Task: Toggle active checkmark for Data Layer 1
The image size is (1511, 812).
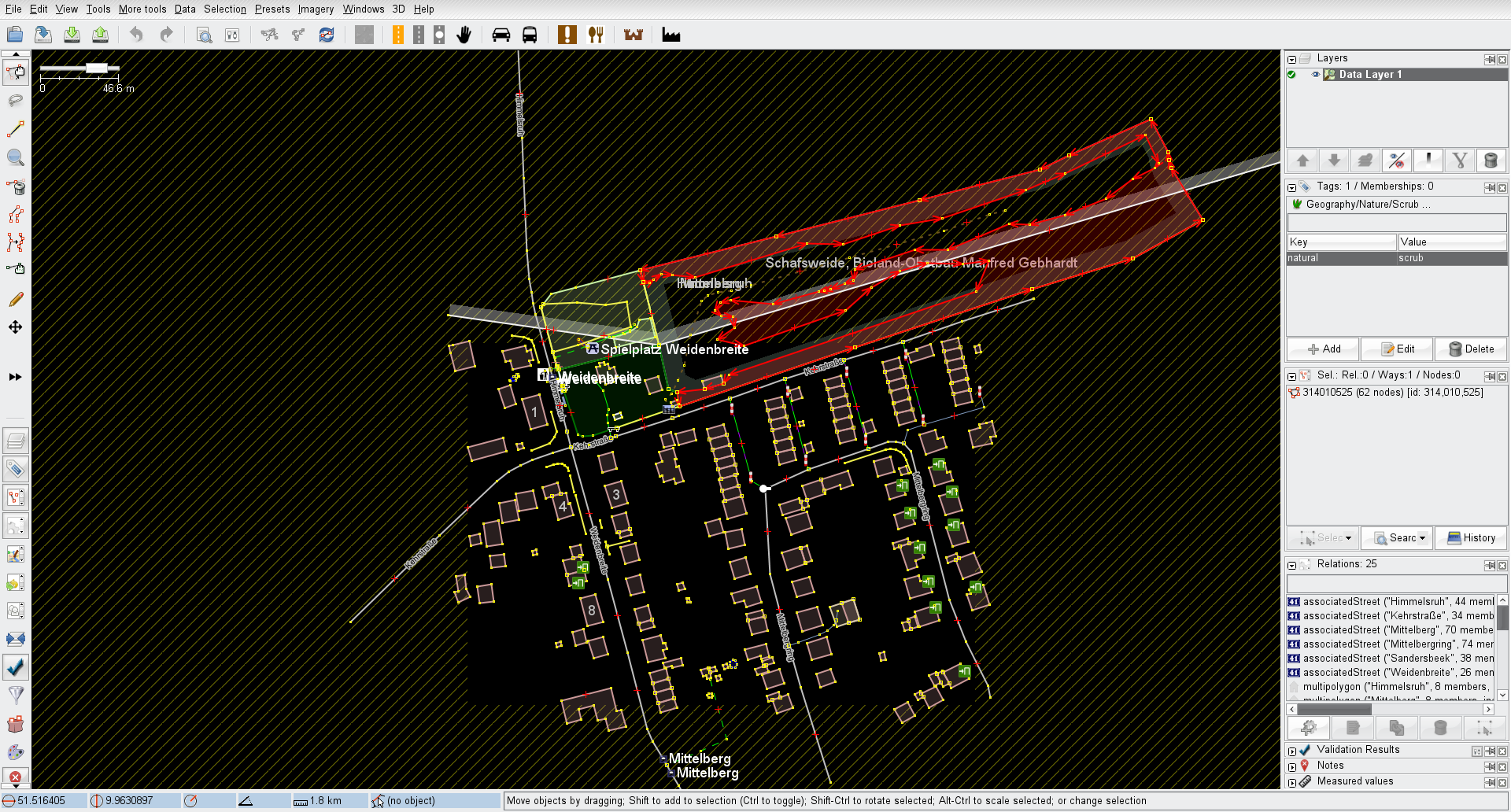Action: pyautogui.click(x=1291, y=75)
